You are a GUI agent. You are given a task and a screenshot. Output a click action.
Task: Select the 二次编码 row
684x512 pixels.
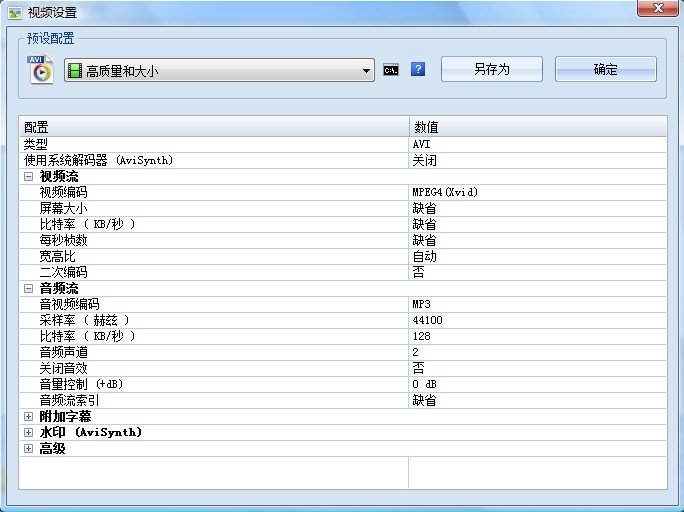coord(343,272)
